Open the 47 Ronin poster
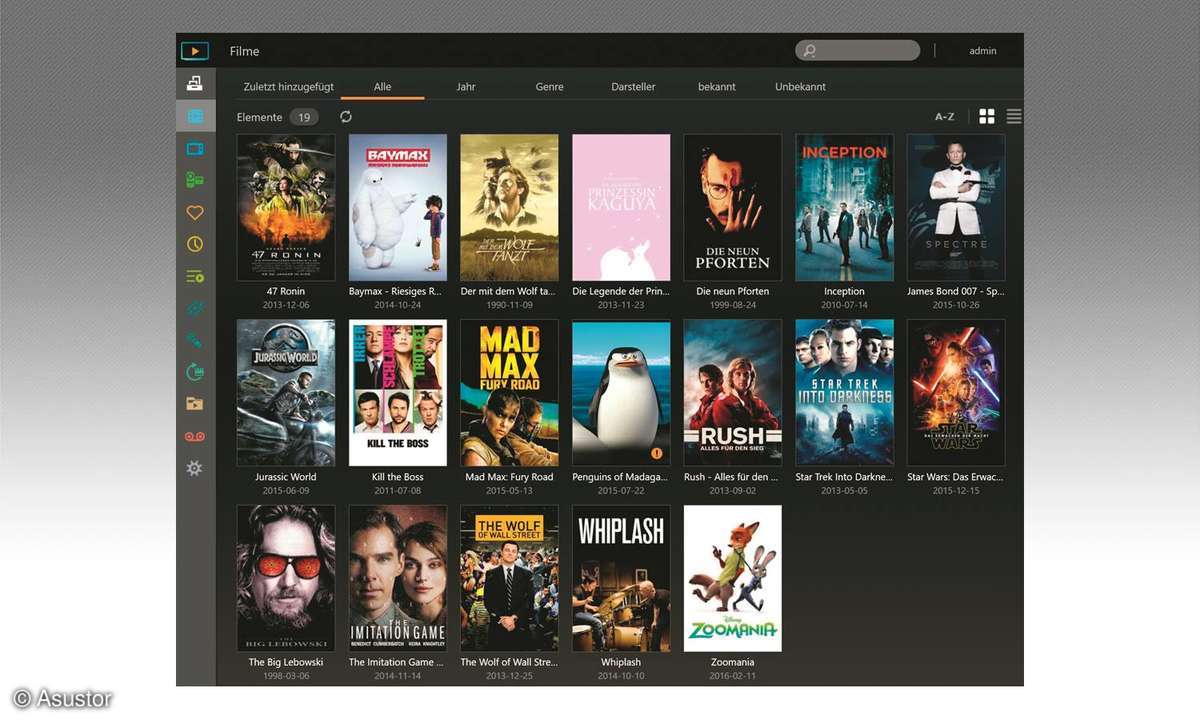 pyautogui.click(x=286, y=207)
